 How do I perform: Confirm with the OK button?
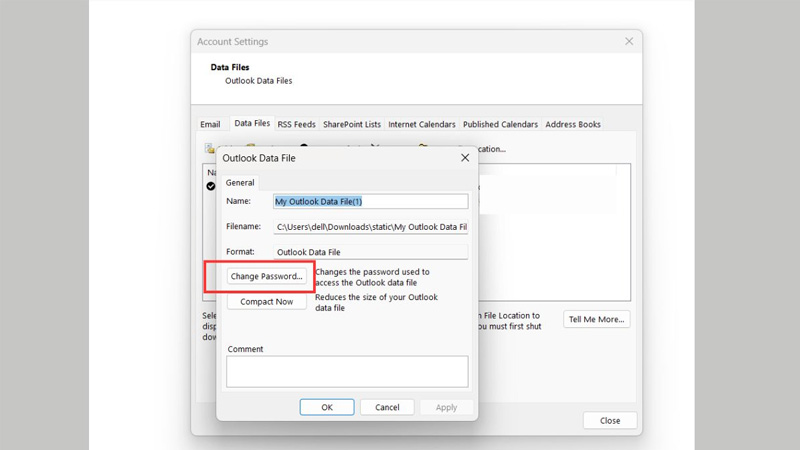pos(327,407)
